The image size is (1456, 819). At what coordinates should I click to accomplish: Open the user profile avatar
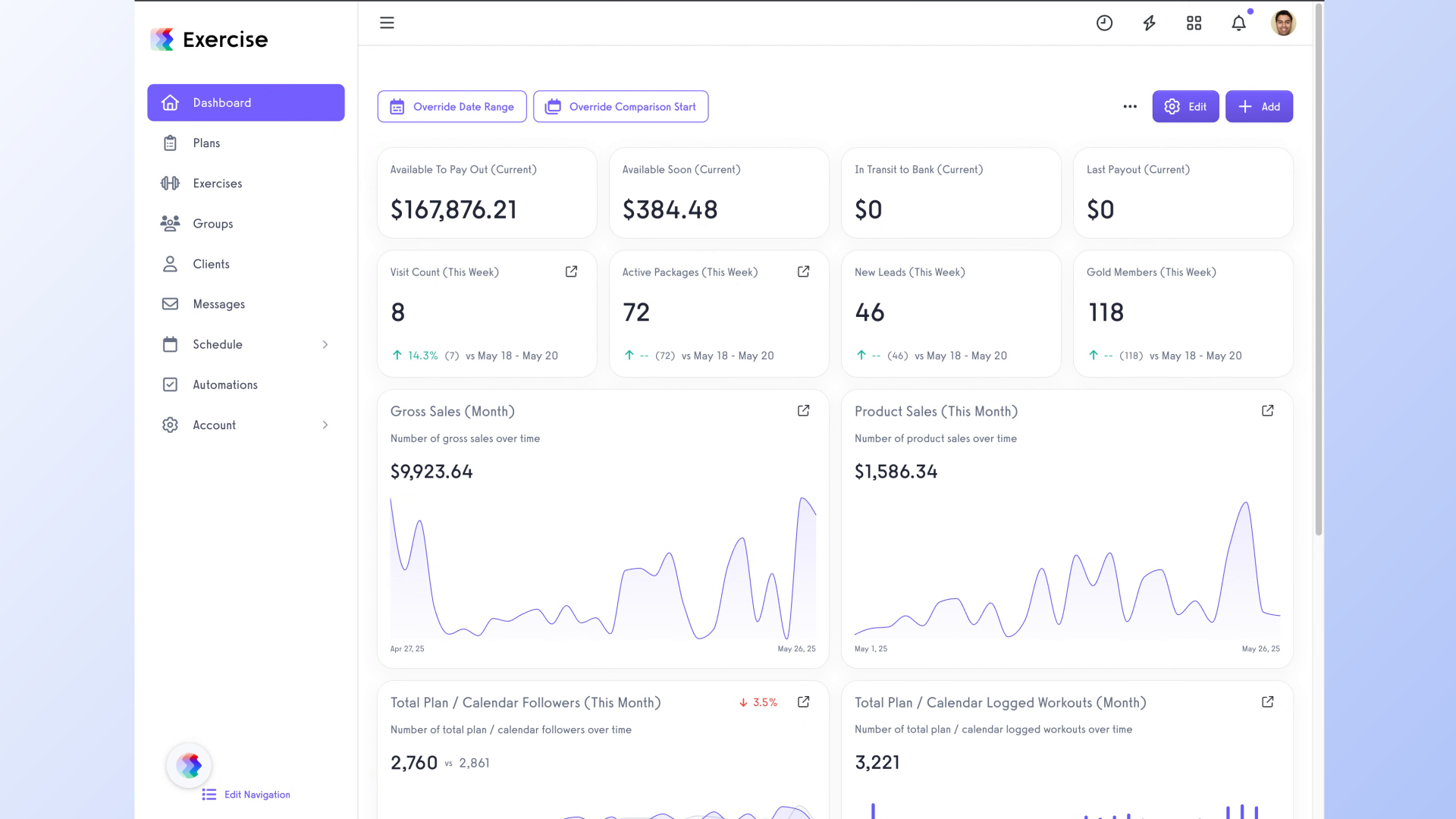(x=1283, y=23)
